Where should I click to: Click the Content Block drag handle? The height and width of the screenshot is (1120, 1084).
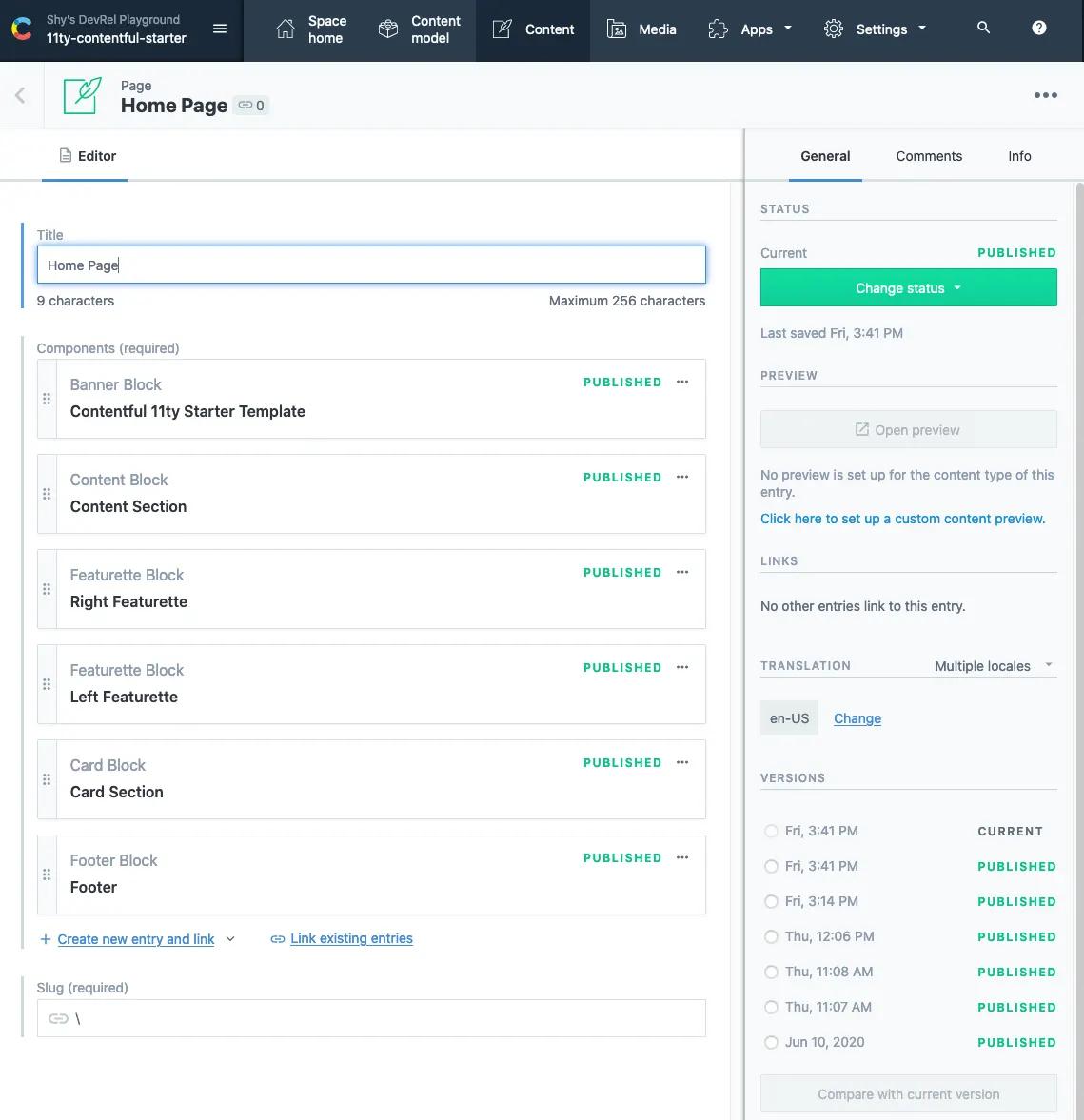click(47, 494)
